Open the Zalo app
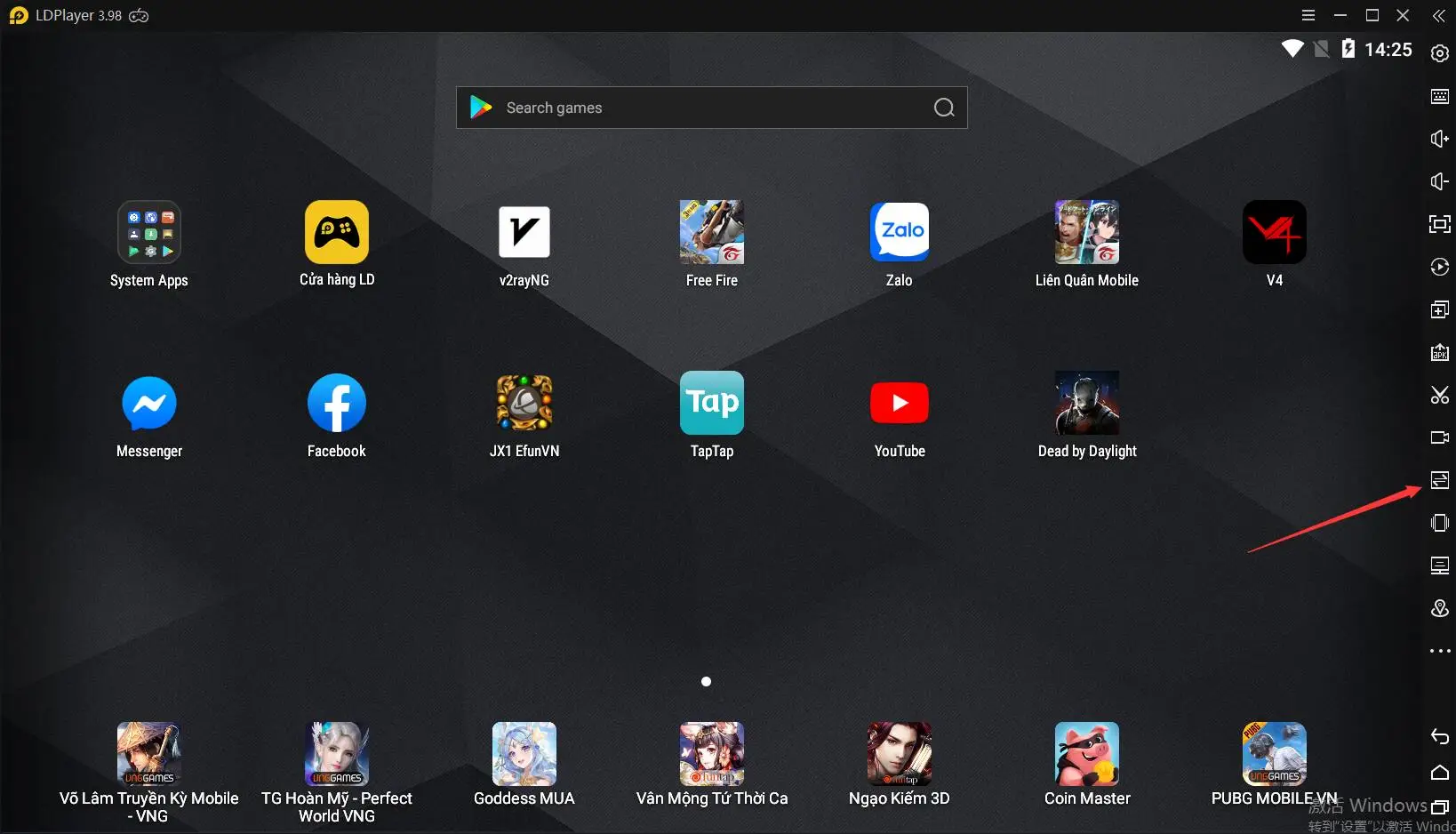 900,232
